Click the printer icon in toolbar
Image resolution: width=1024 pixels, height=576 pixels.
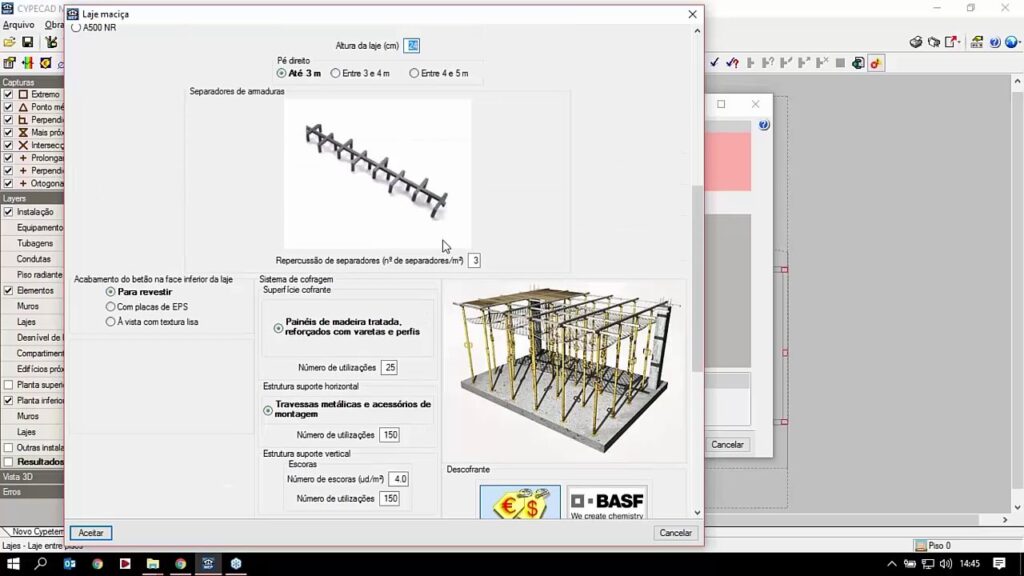[915, 42]
